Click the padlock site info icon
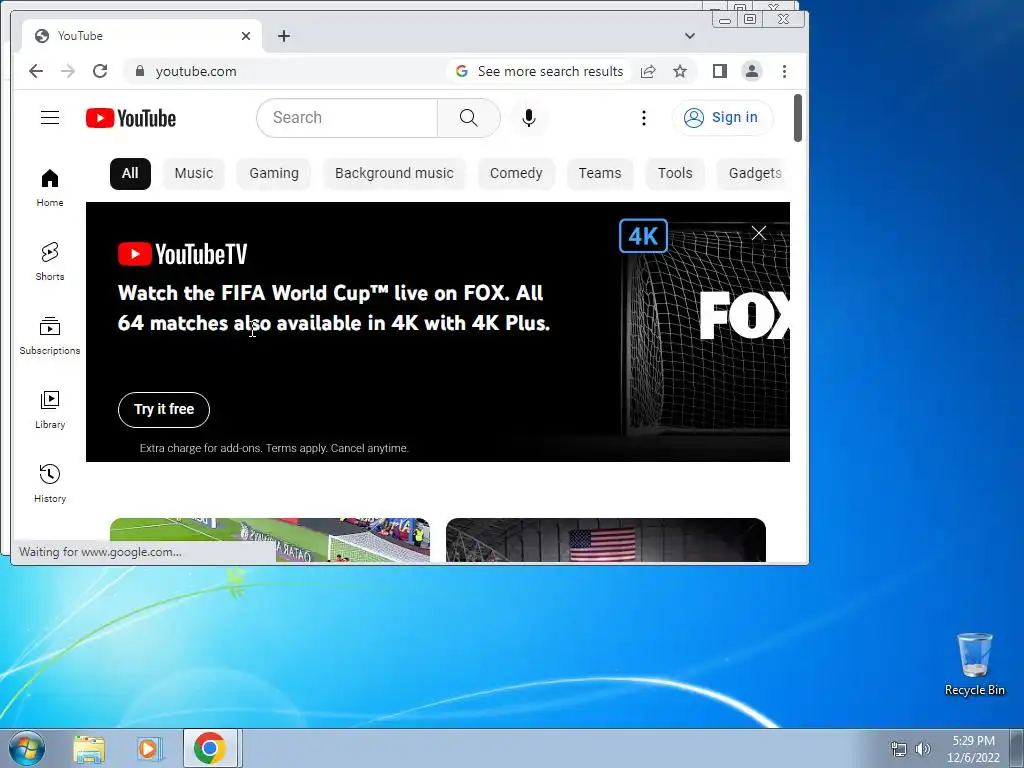Viewport: 1024px width, 768px height. pyautogui.click(x=139, y=71)
